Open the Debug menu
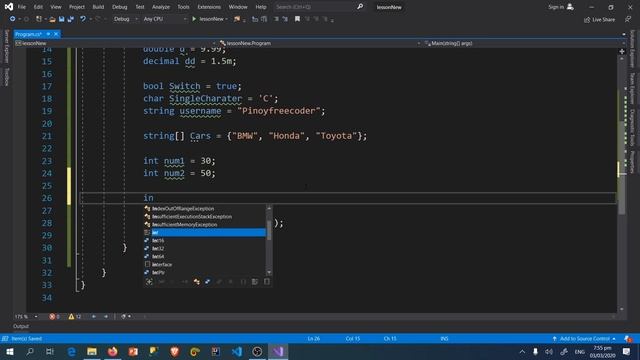 click(x=120, y=7)
